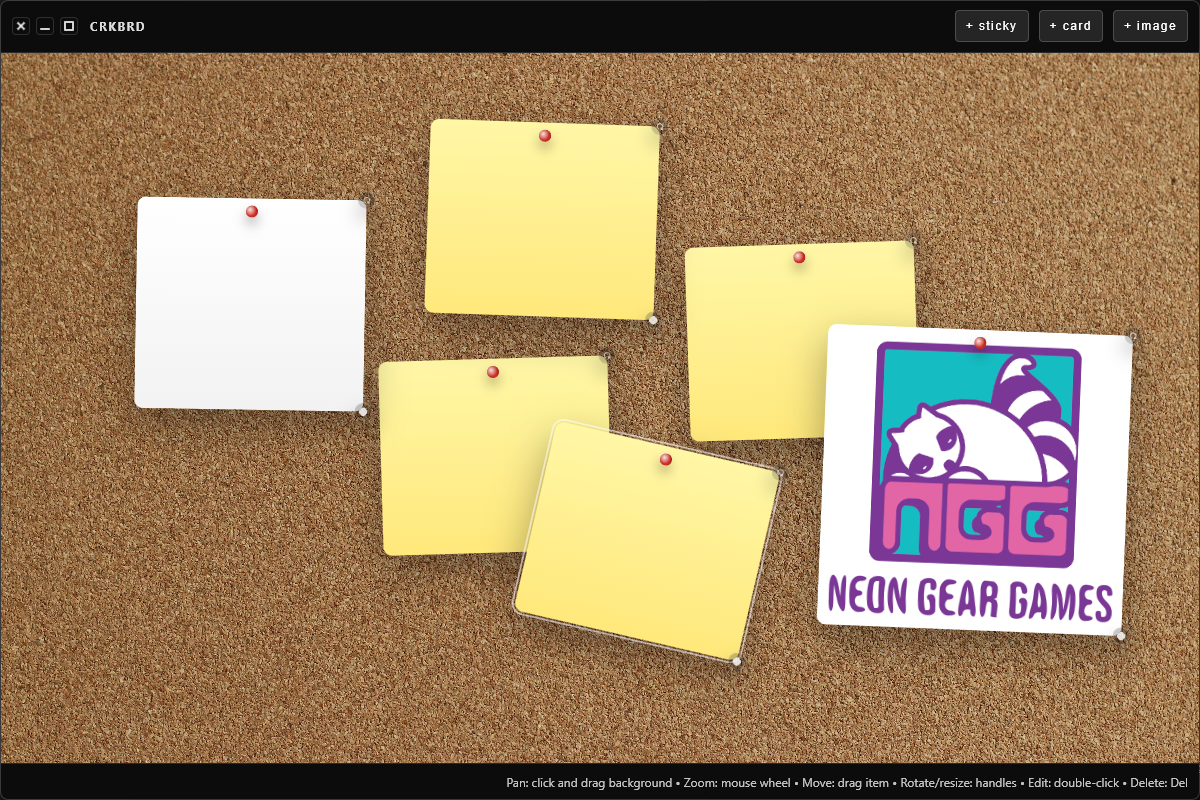
Task: Click the status bar hint 'Pan: click and drag background'
Action: (589, 782)
